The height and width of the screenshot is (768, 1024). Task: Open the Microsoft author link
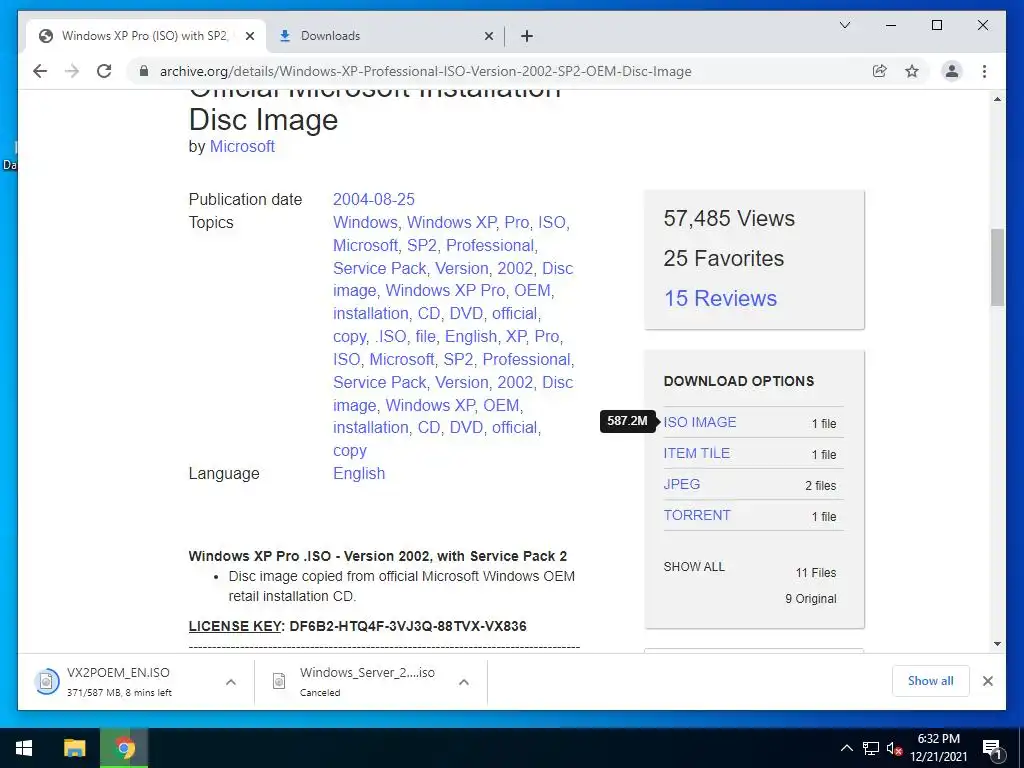click(242, 146)
